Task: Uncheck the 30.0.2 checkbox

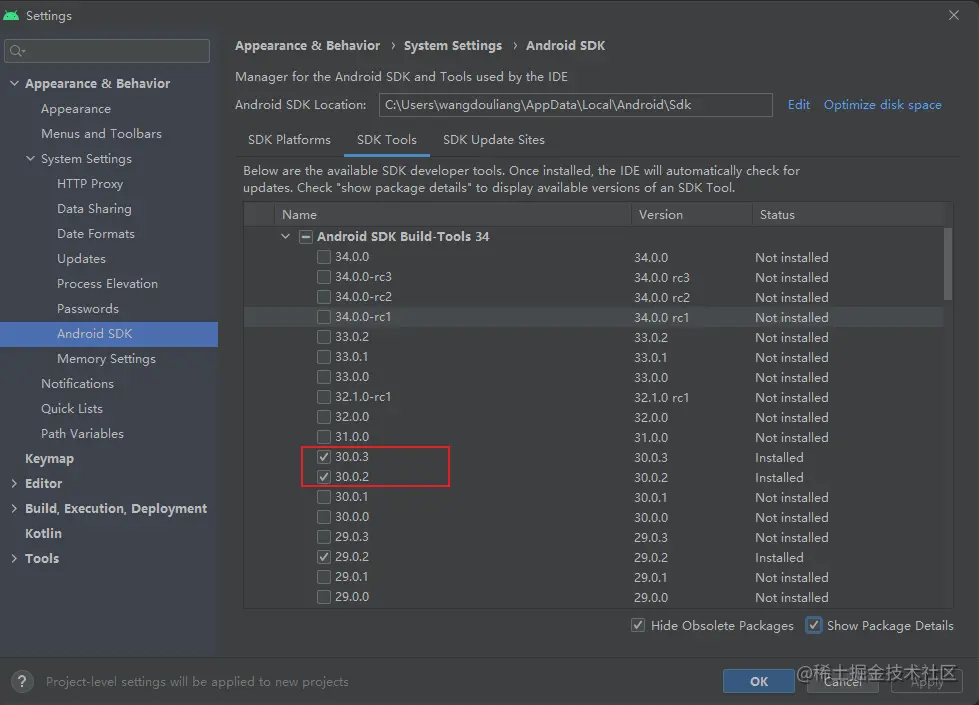Action: (323, 476)
